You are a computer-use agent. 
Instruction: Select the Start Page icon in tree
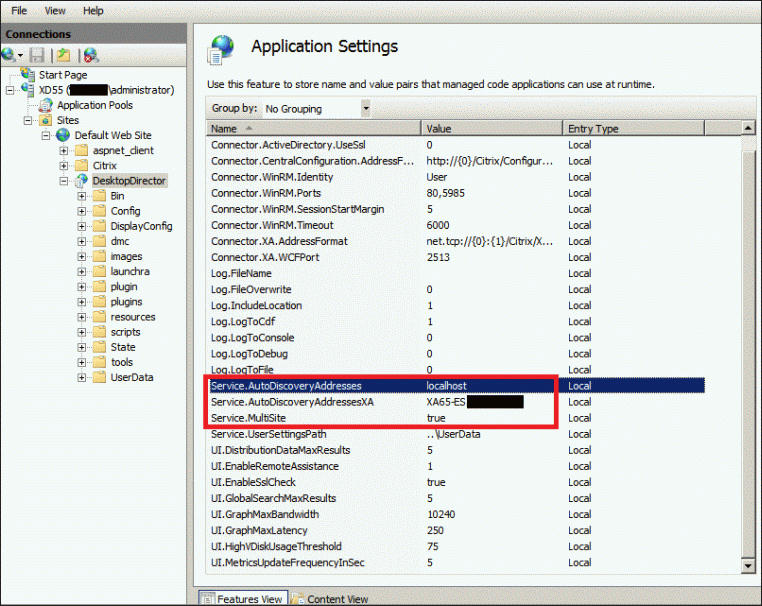tap(28, 74)
